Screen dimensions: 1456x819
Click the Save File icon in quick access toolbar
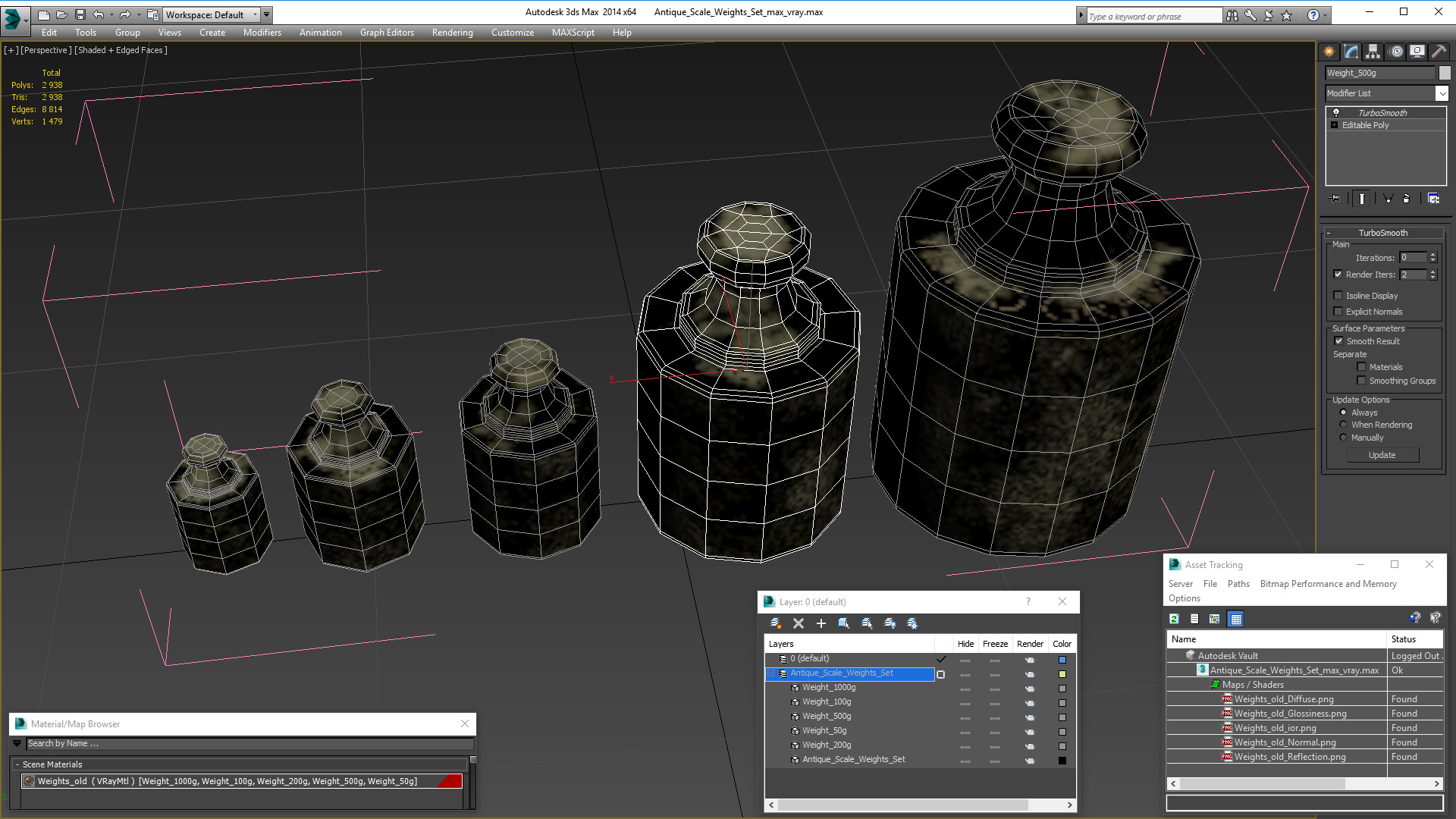pyautogui.click(x=80, y=14)
